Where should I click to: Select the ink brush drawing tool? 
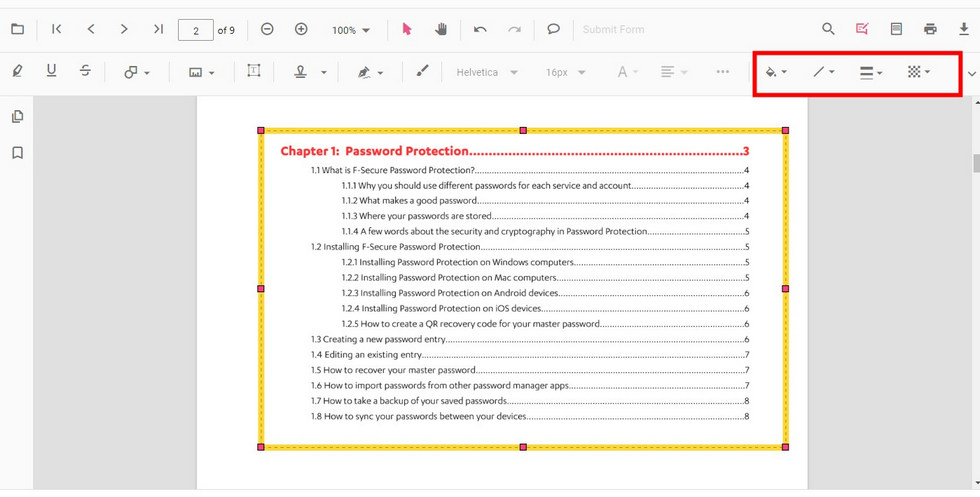point(422,71)
